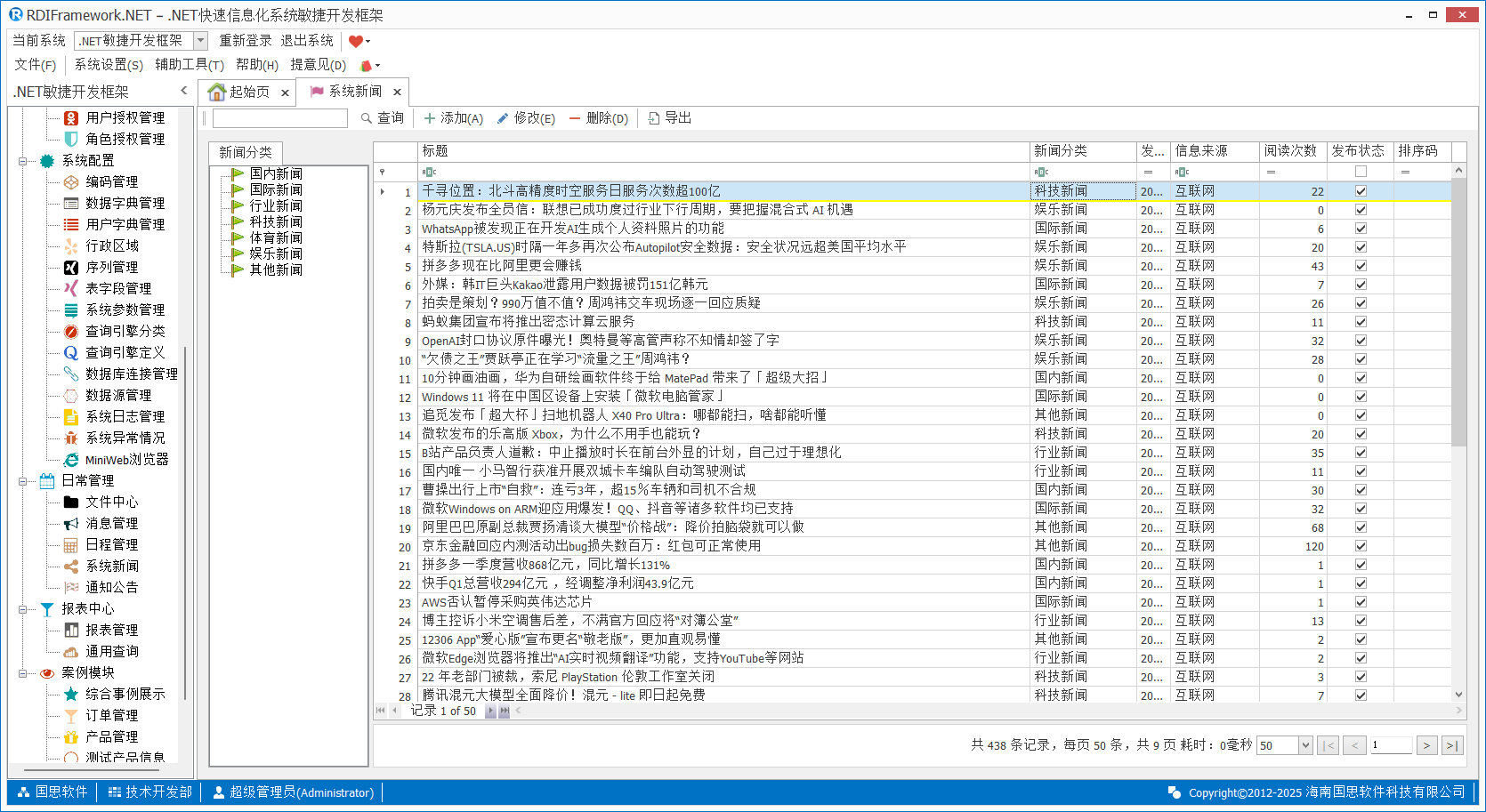Collapse the 系统配置 tree node

(x=22, y=161)
